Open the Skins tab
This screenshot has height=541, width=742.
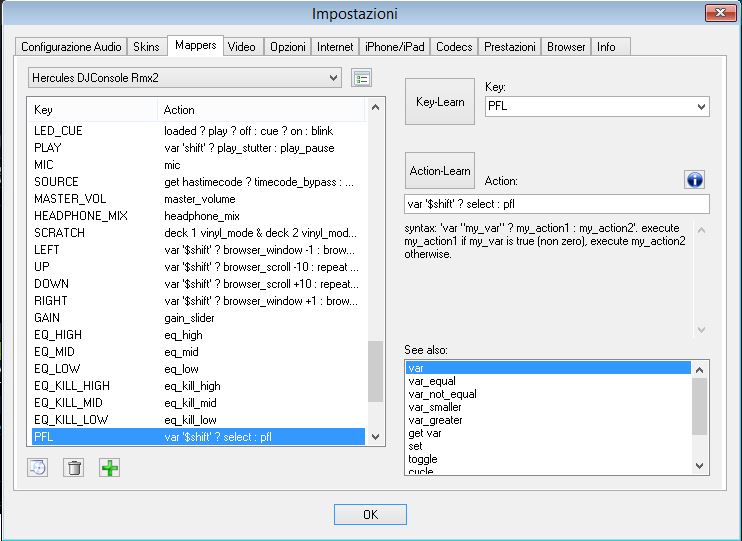146,47
